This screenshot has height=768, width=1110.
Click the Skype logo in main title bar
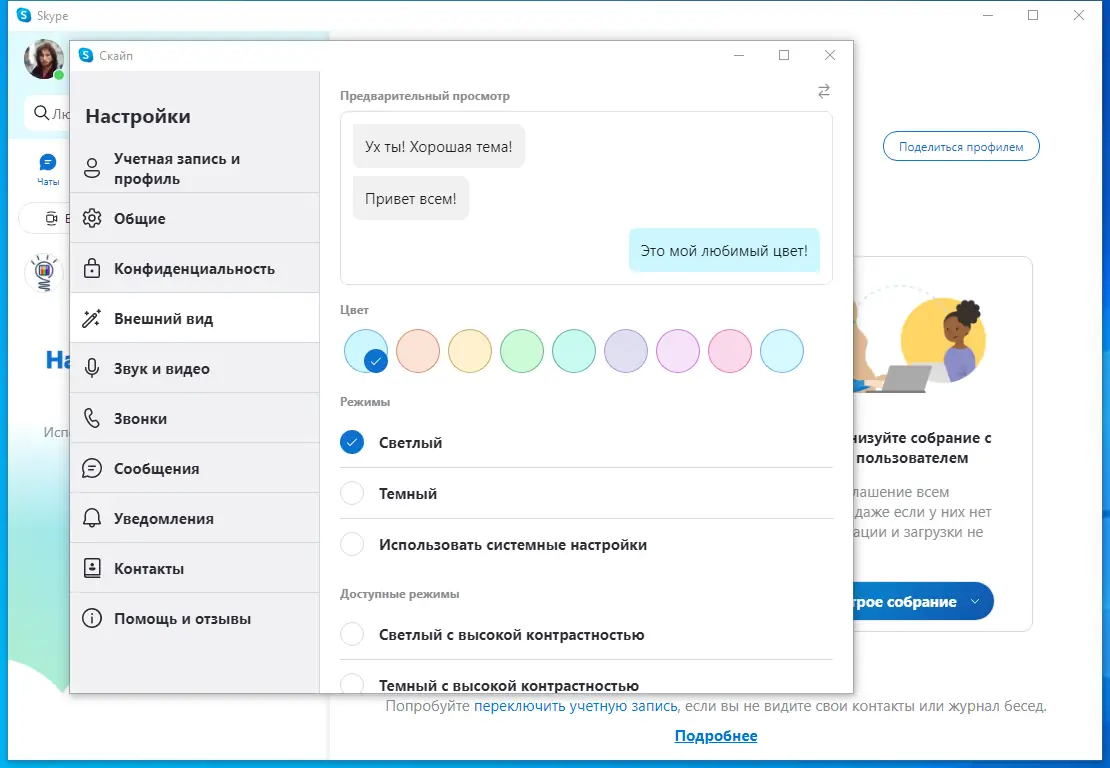pos(24,15)
